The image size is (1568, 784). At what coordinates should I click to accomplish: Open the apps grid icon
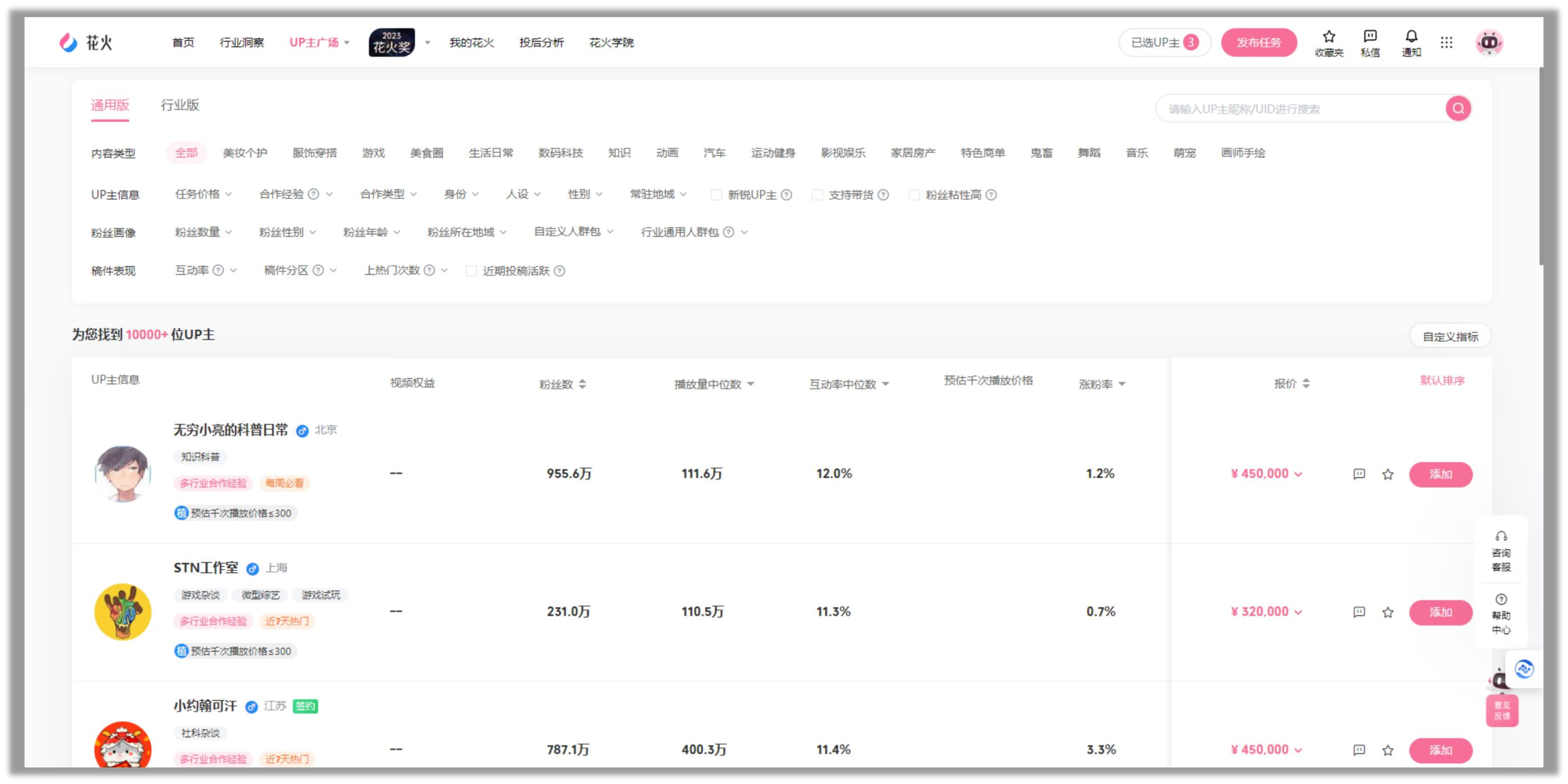1446,42
